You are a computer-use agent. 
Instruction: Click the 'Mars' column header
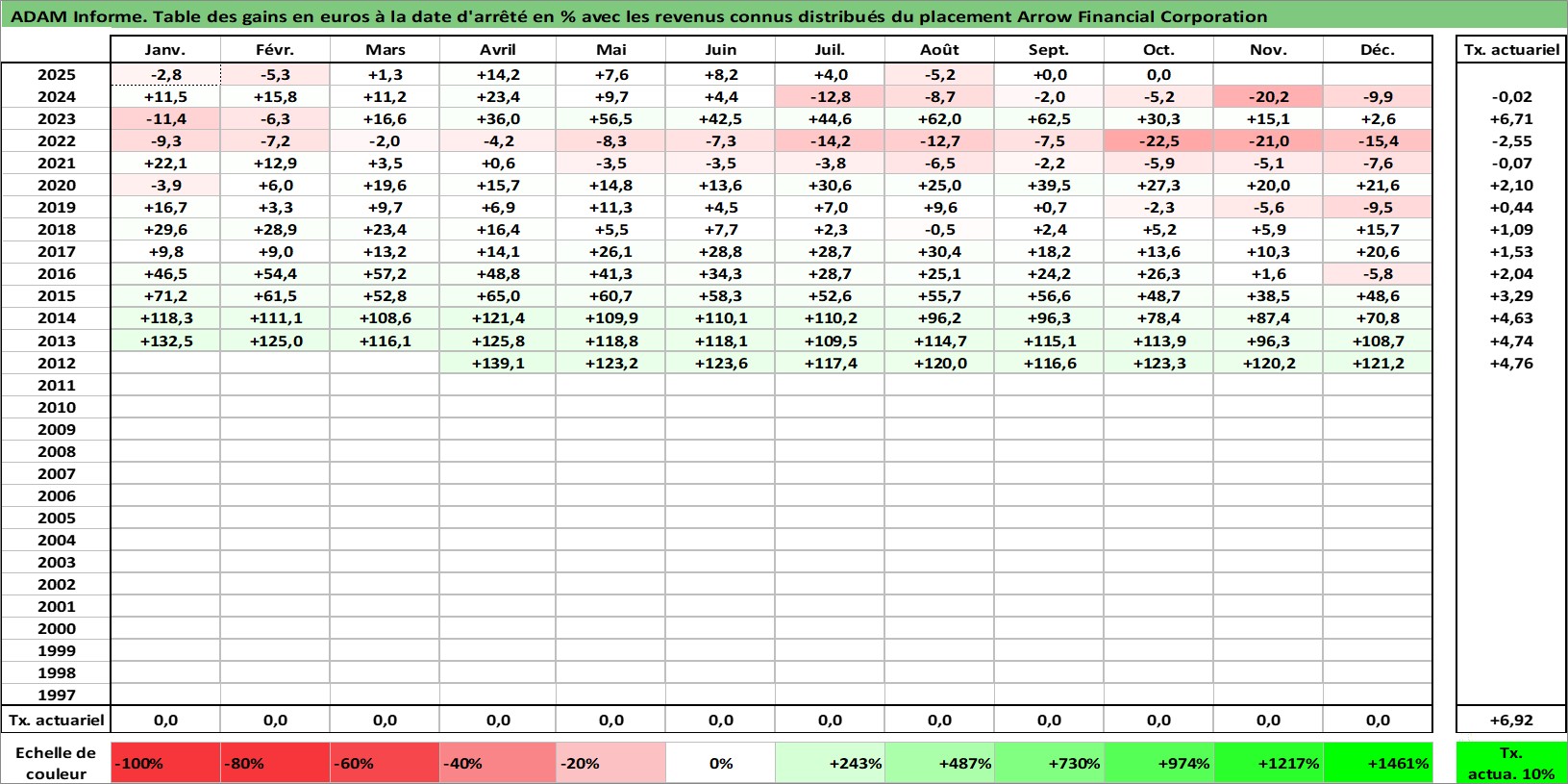(385, 50)
